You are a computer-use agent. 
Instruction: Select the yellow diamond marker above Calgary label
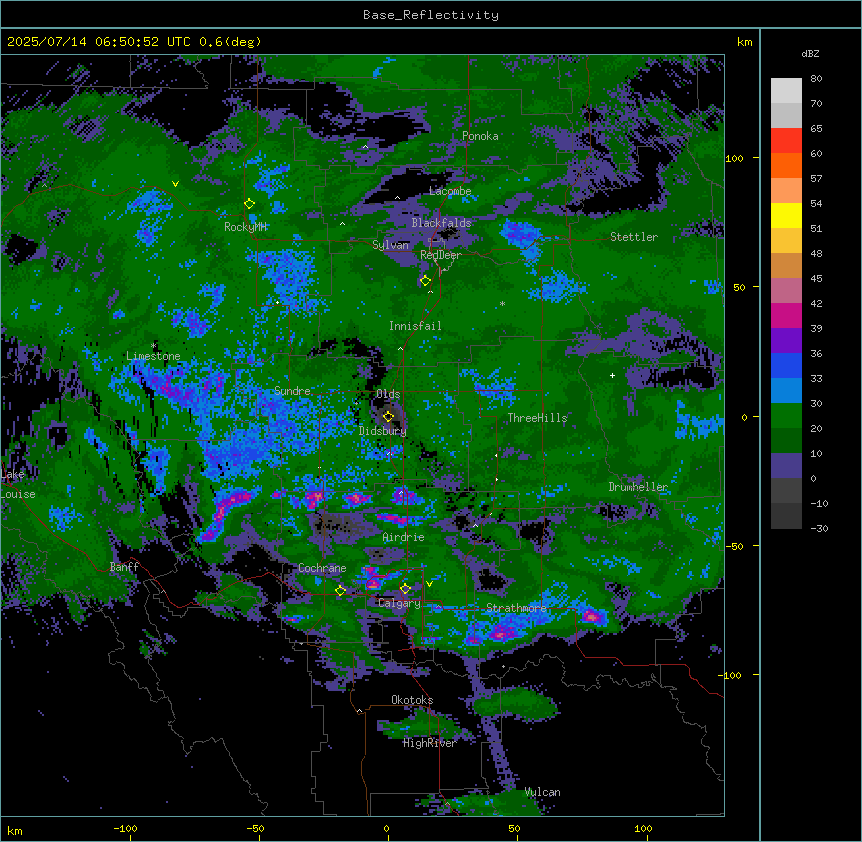click(405, 589)
